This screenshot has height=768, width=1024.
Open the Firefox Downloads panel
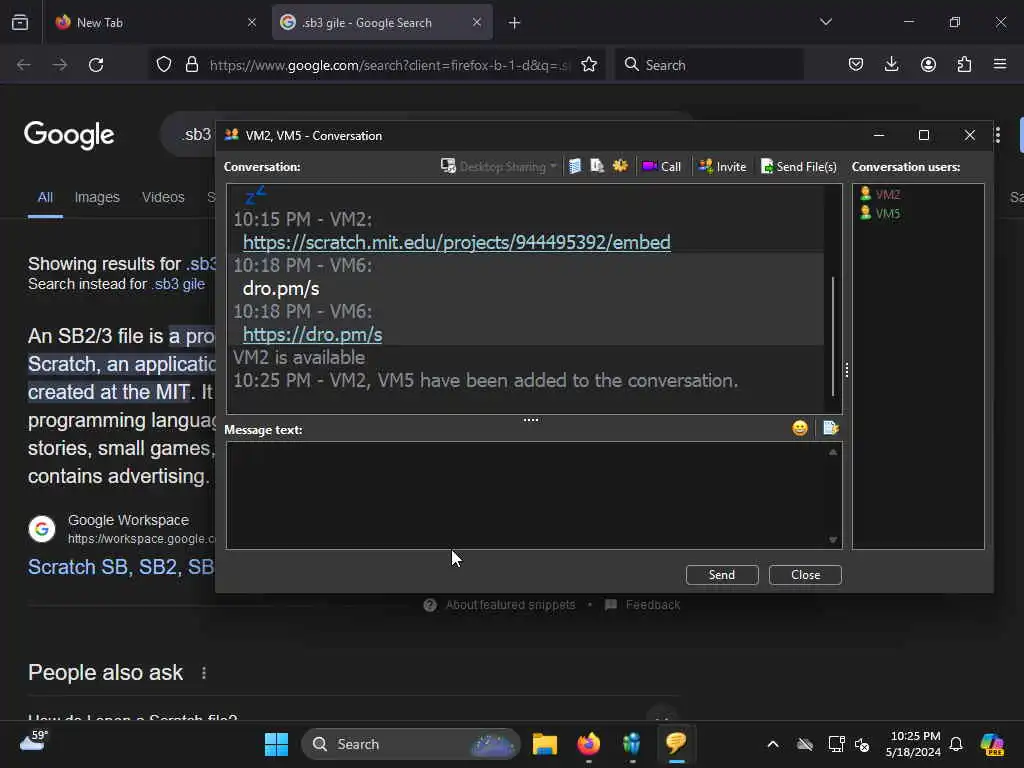point(891,65)
